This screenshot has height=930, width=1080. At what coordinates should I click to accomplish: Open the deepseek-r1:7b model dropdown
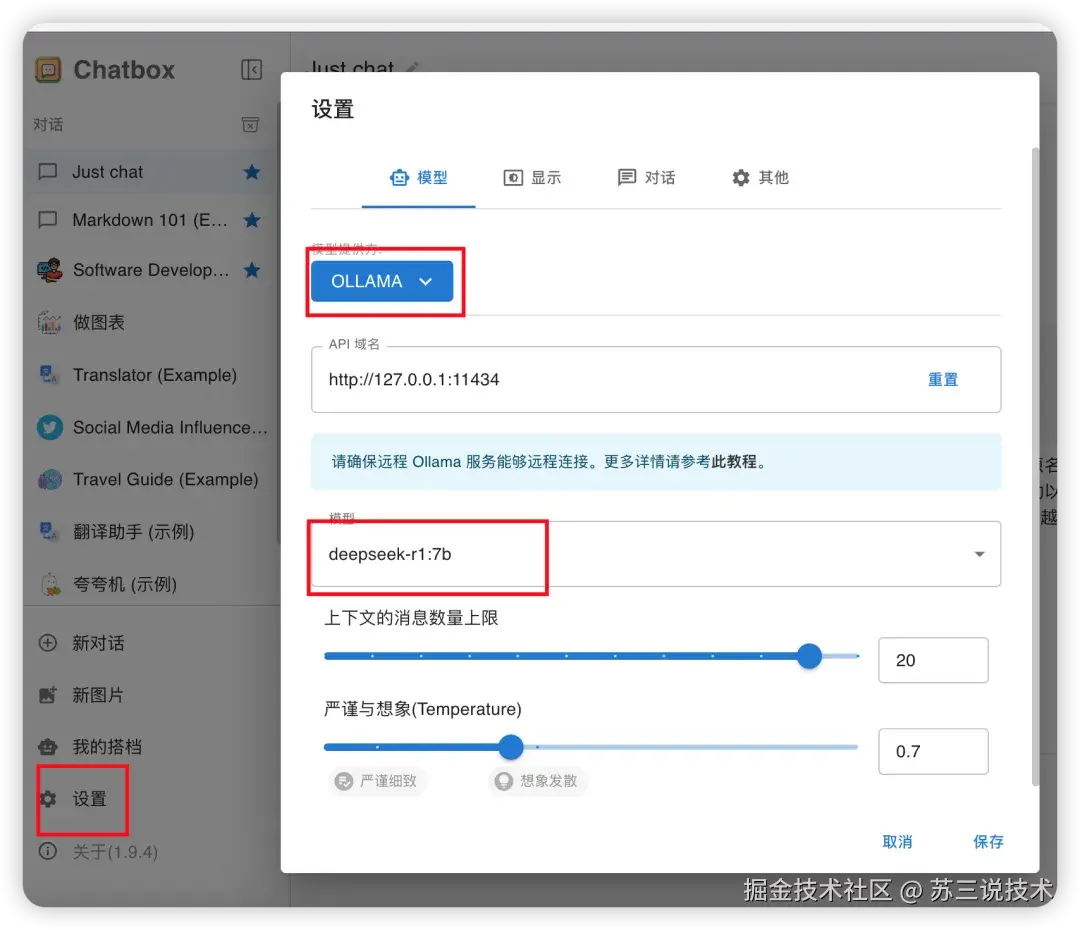[656, 554]
